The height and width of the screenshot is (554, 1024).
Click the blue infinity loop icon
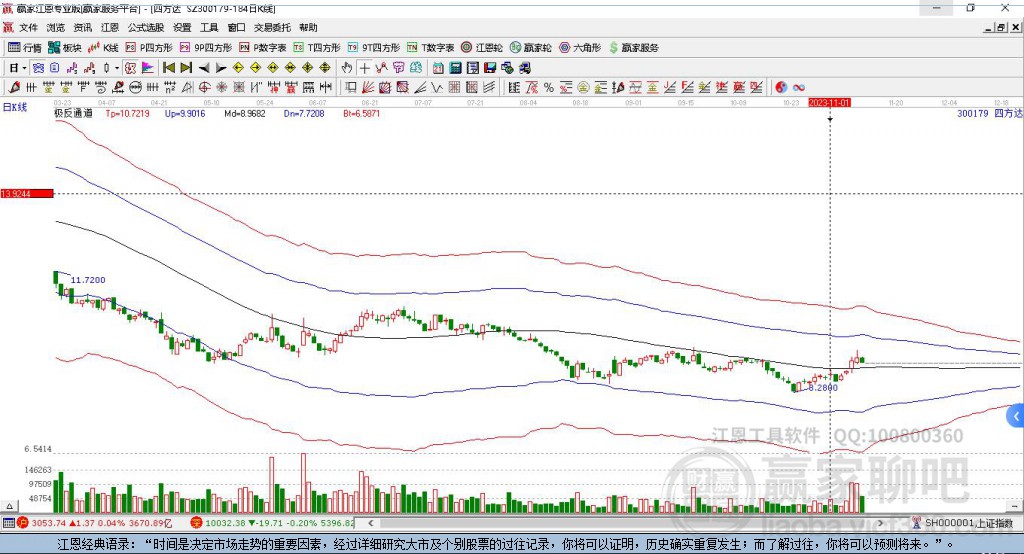pyautogui.click(x=799, y=88)
